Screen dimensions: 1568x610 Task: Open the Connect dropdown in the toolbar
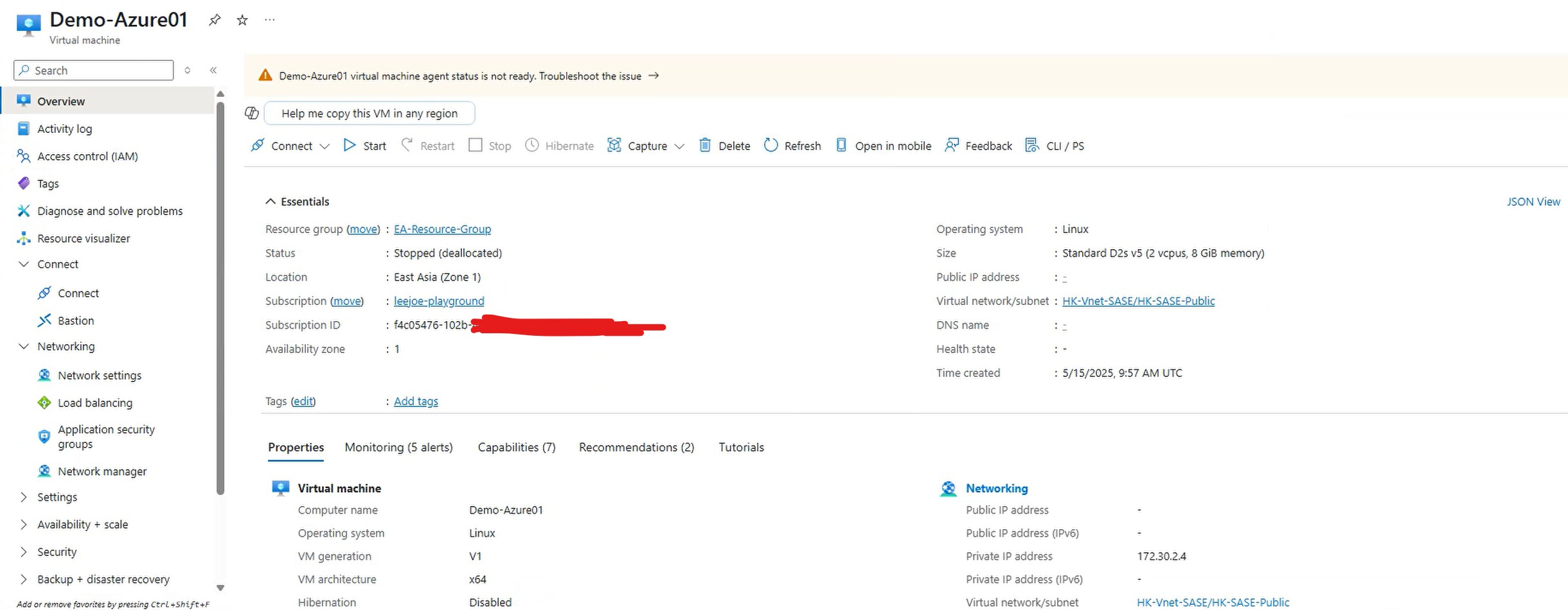coord(290,146)
